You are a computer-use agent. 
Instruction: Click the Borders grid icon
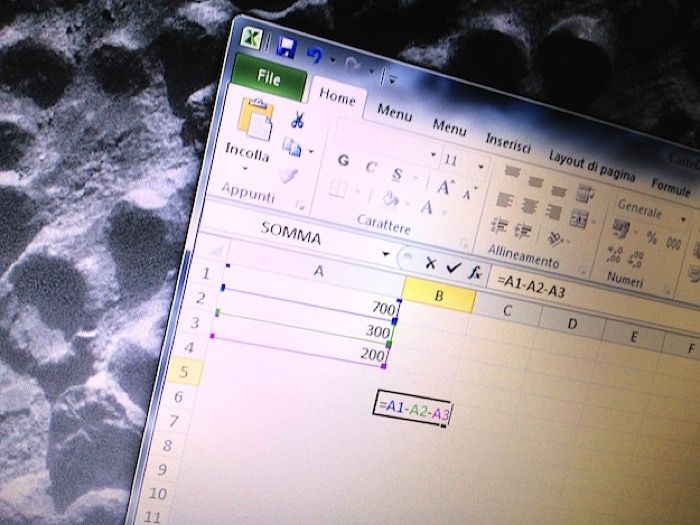tap(338, 188)
